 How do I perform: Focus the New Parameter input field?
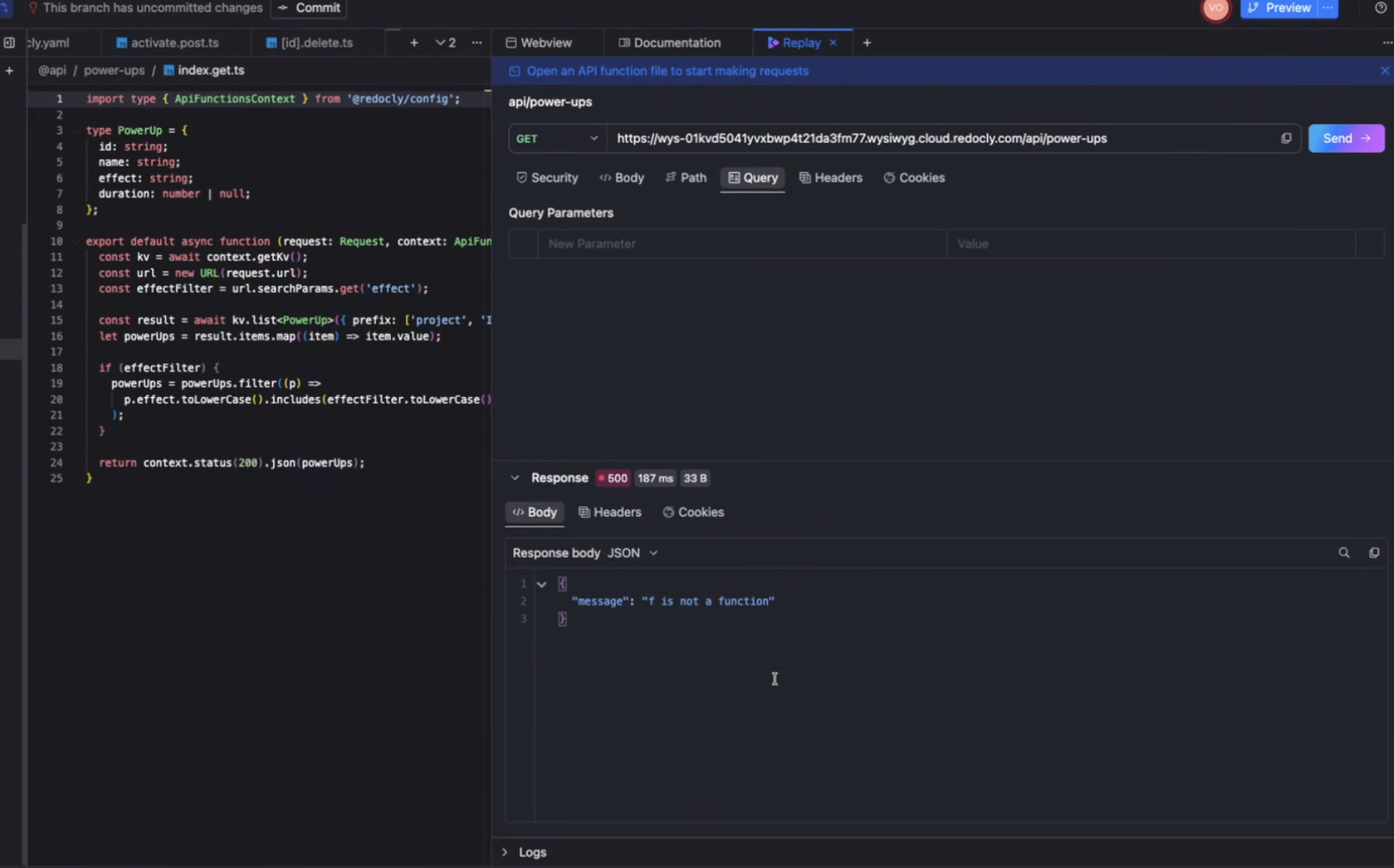click(x=741, y=244)
